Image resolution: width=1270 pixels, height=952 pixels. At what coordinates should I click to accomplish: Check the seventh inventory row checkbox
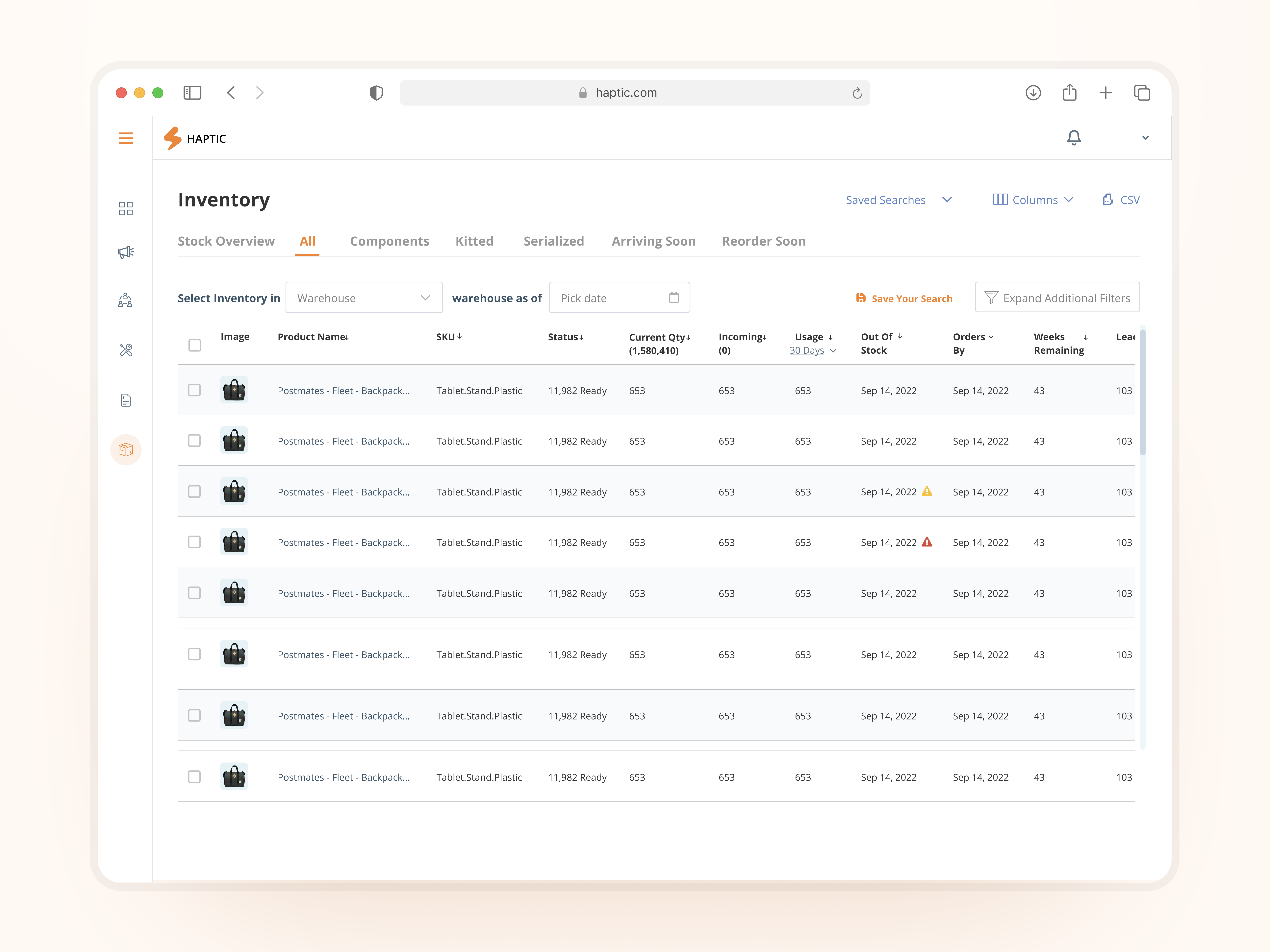[x=195, y=716]
